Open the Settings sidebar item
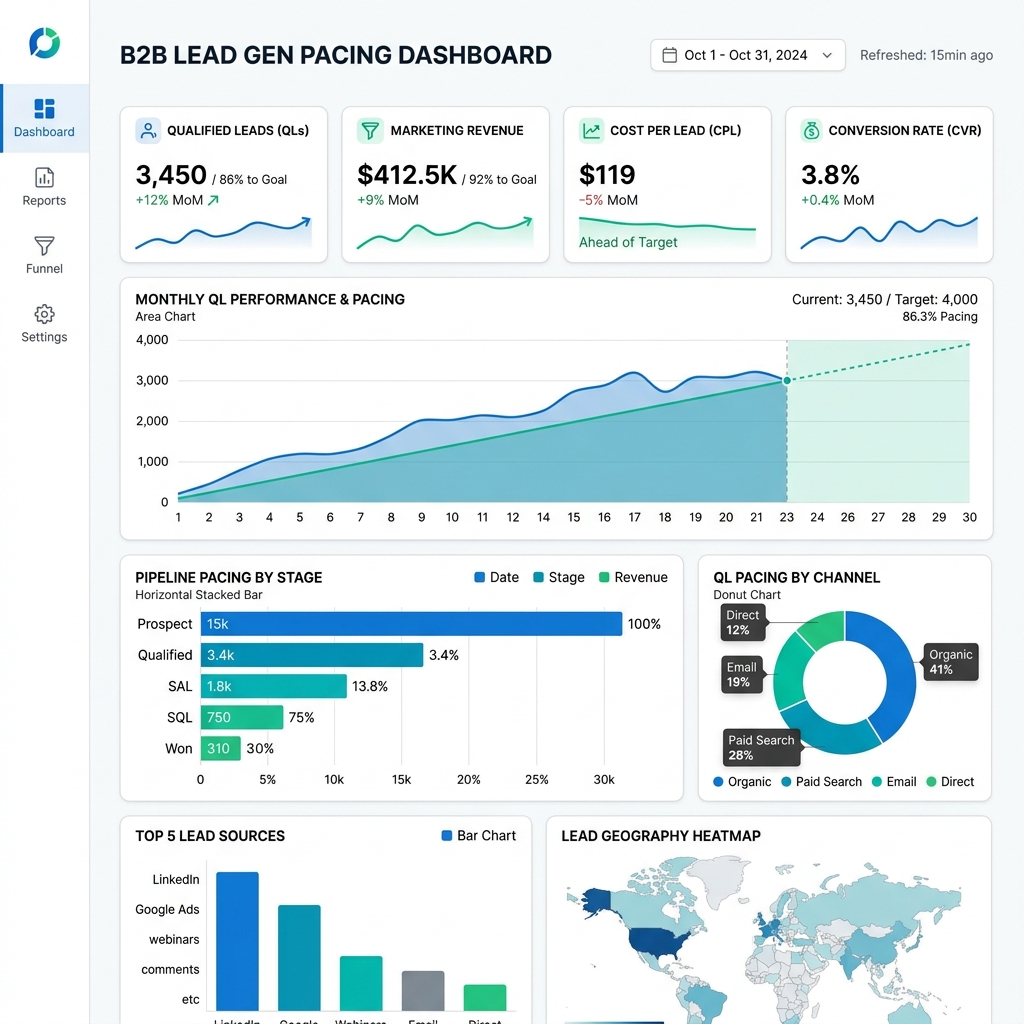This screenshot has height=1024, width=1024. pos(44,324)
